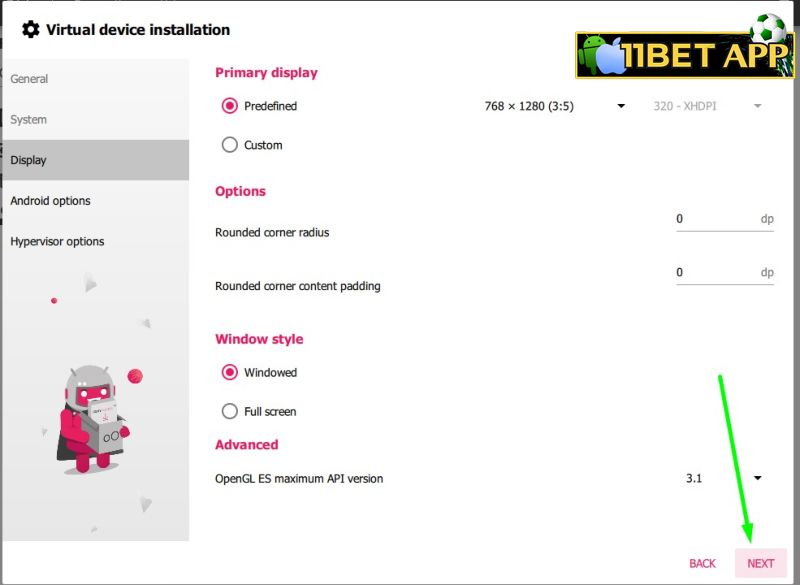The height and width of the screenshot is (585, 800).
Task: Click the Android robot icon in banner
Action: [x=593, y=53]
